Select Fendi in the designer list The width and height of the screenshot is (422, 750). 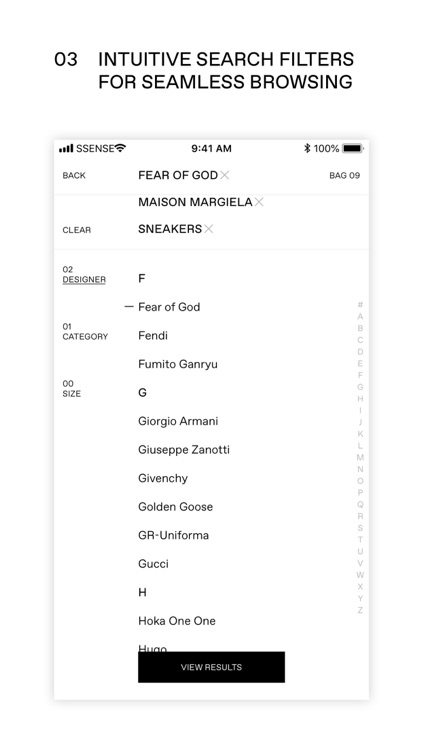153,336
